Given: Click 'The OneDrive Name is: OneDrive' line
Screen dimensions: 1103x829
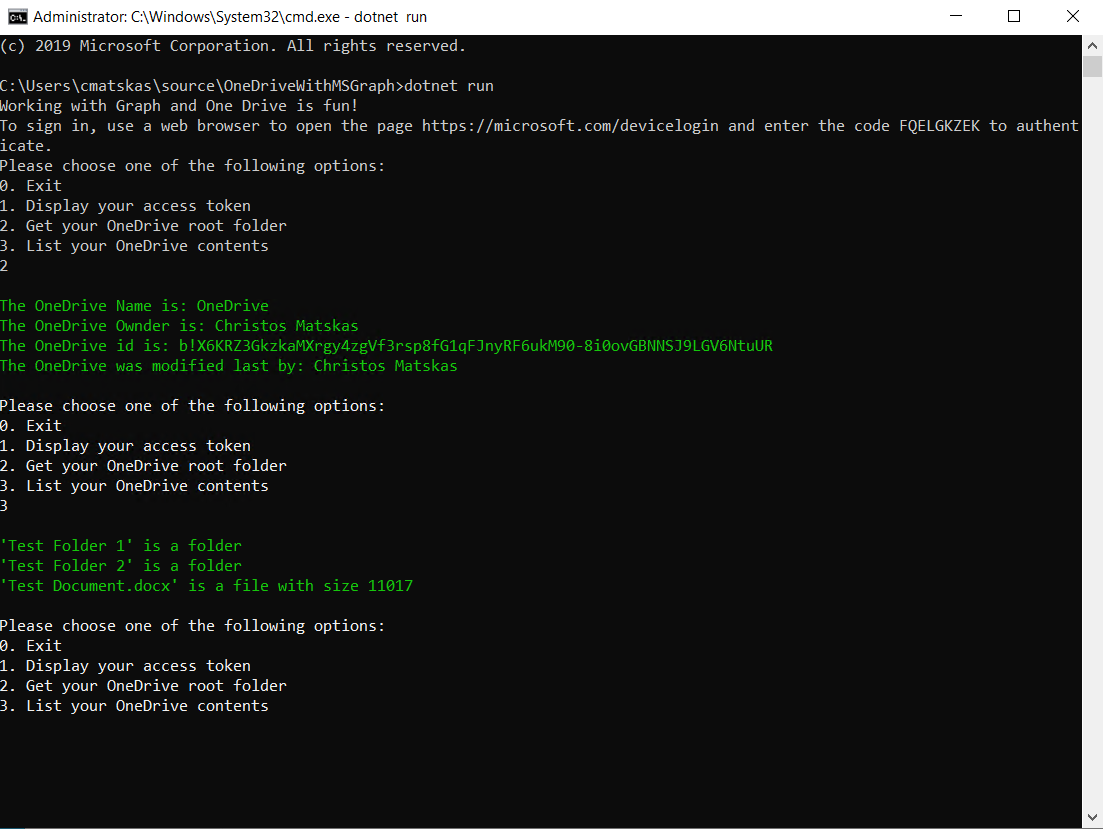Looking at the screenshot, I should [134, 306].
